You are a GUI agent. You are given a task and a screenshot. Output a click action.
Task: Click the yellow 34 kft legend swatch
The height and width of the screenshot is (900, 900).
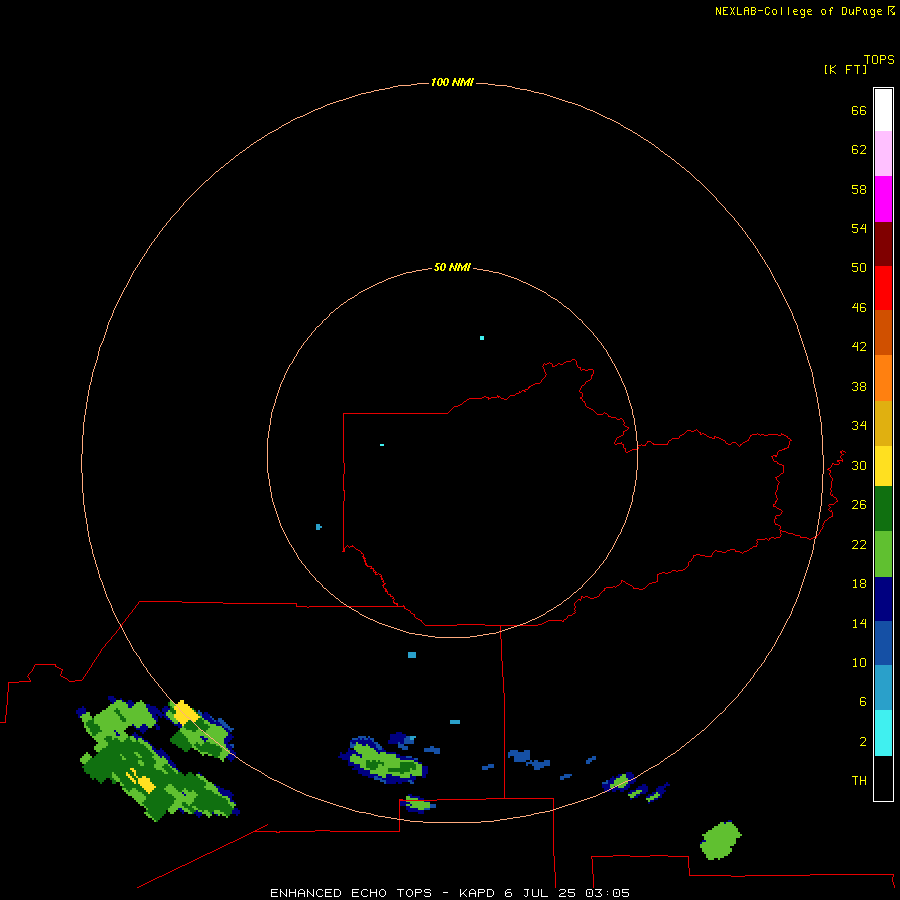(883, 466)
